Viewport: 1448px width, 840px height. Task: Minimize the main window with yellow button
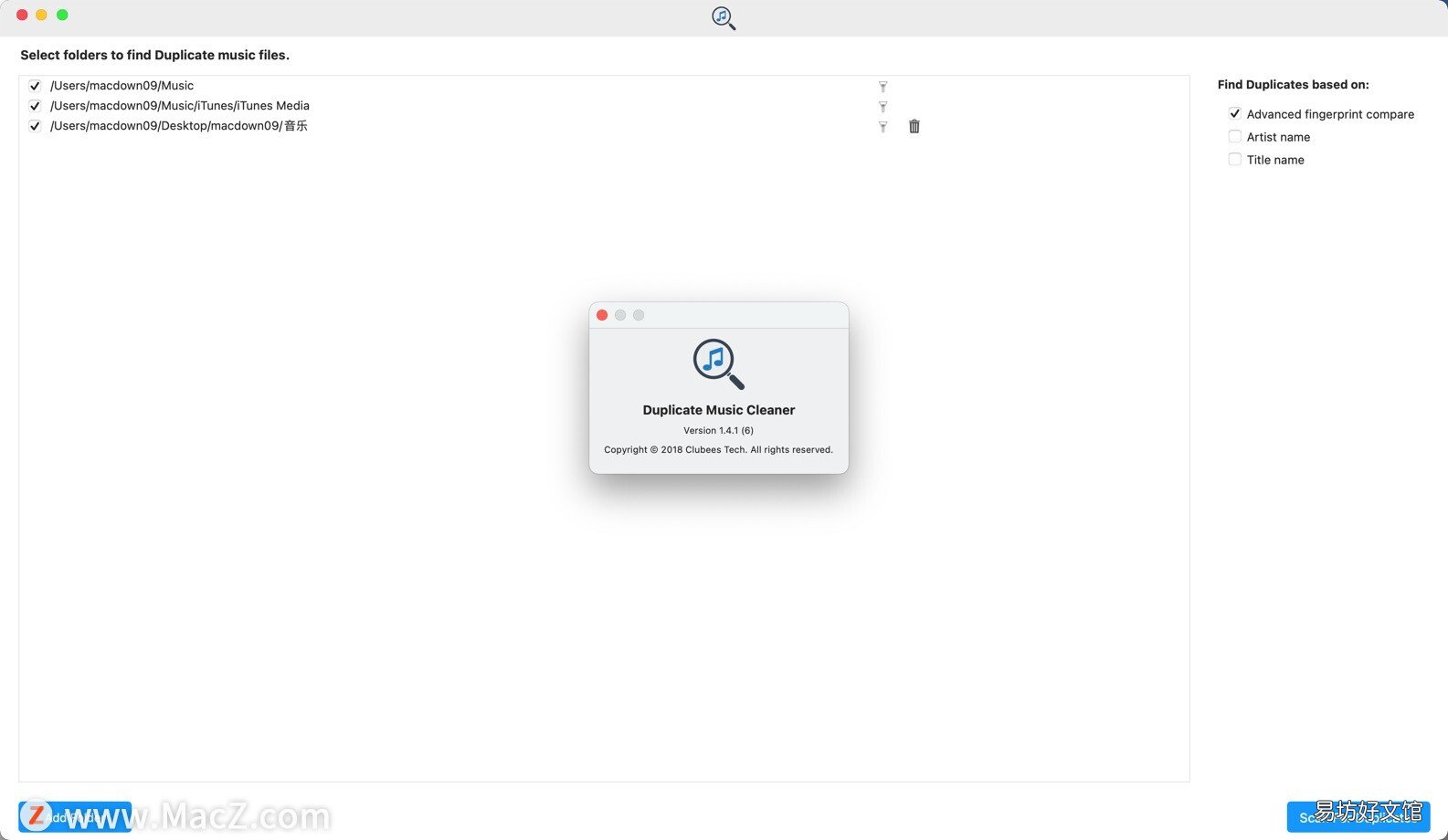pos(42,15)
